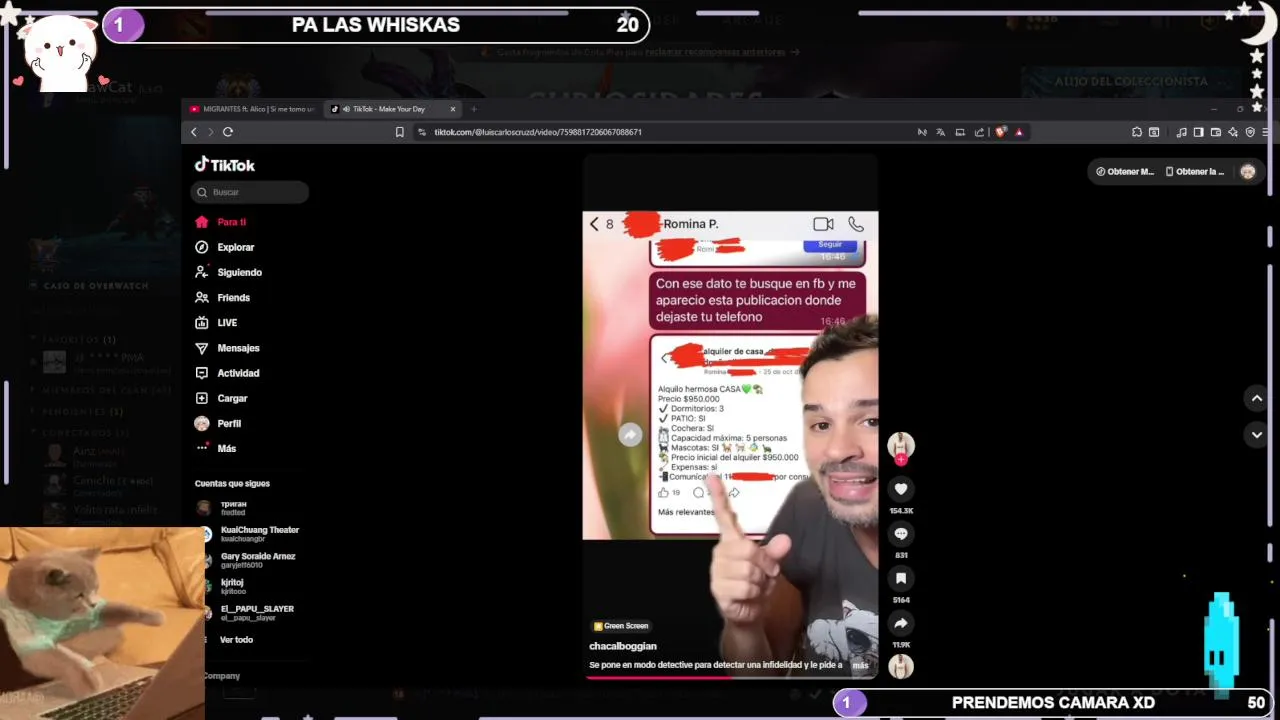
Task: Open the spinning sound disc thumbnail
Action: click(x=901, y=666)
